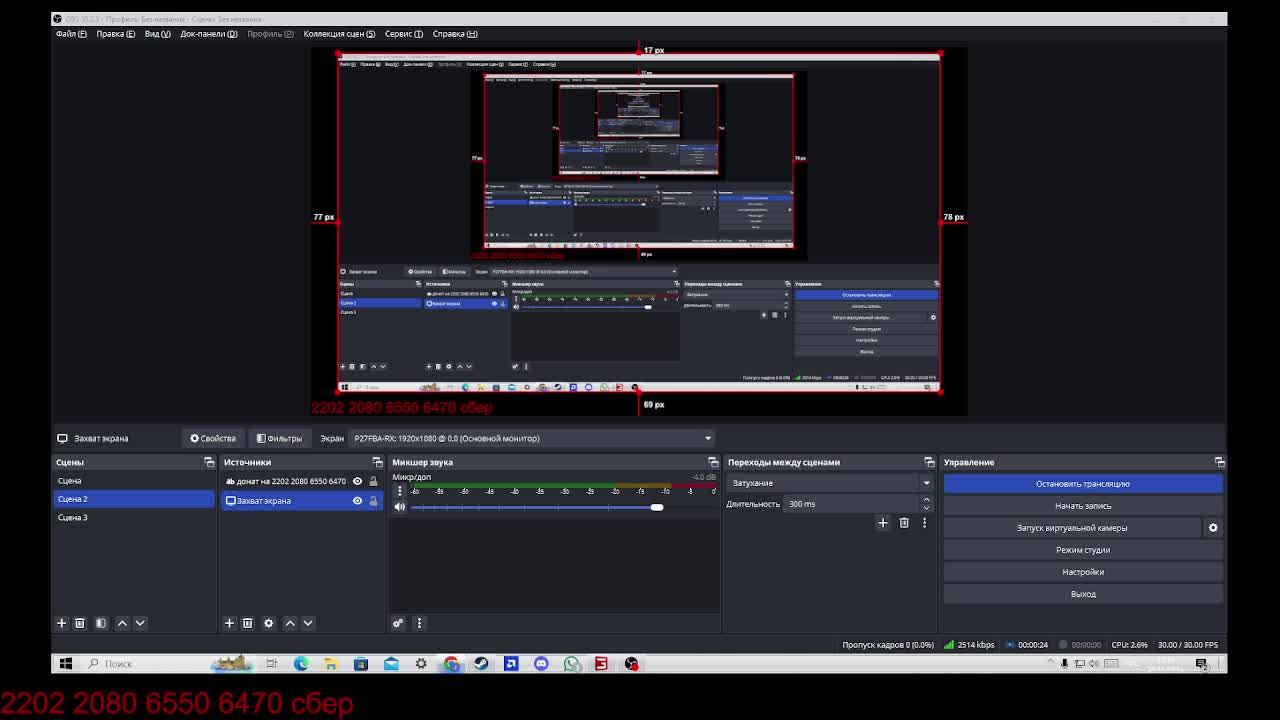
Task: Remove the scene transition with trash icon
Action: tap(904, 523)
